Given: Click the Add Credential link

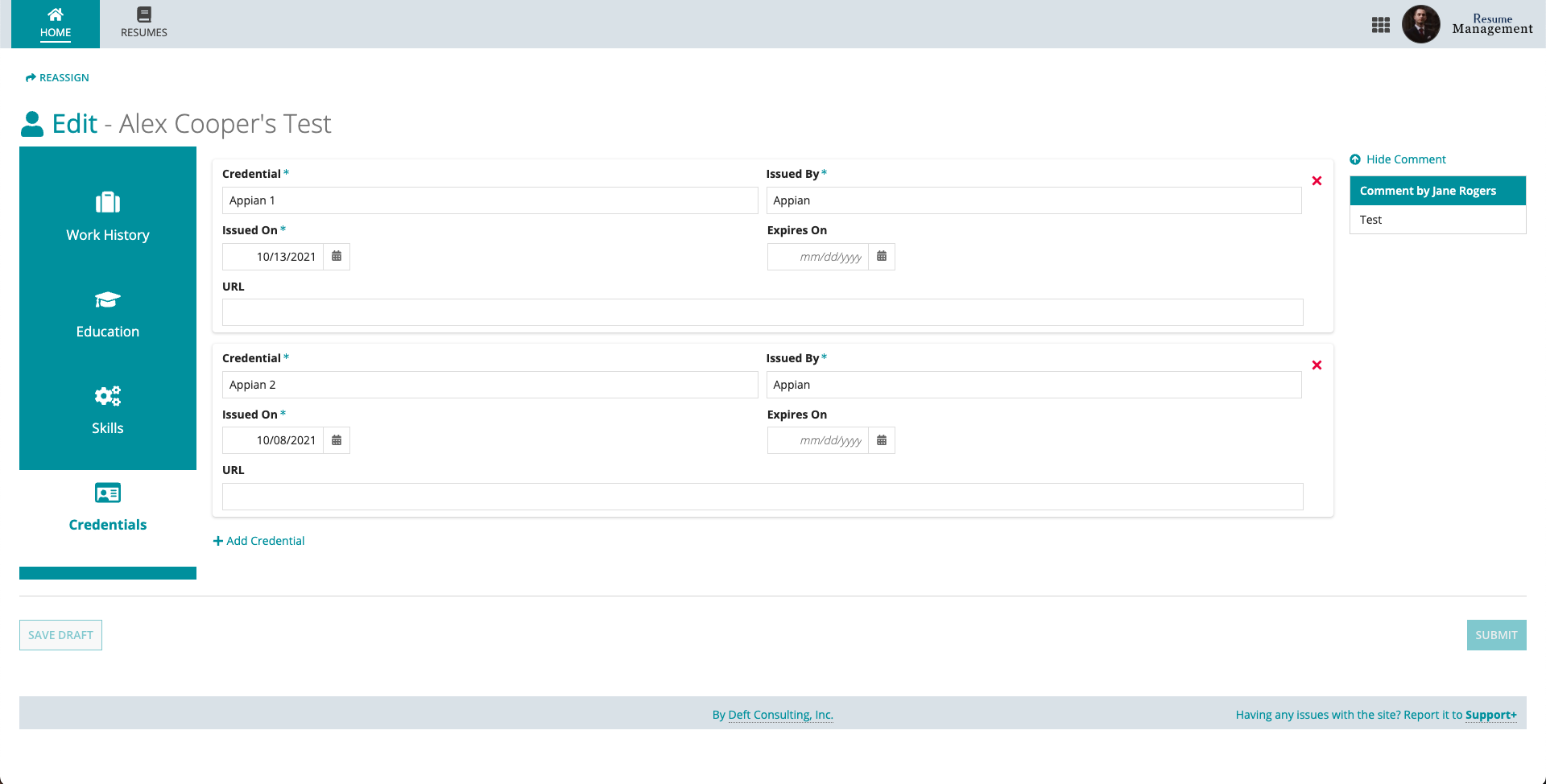Looking at the screenshot, I should [258, 541].
